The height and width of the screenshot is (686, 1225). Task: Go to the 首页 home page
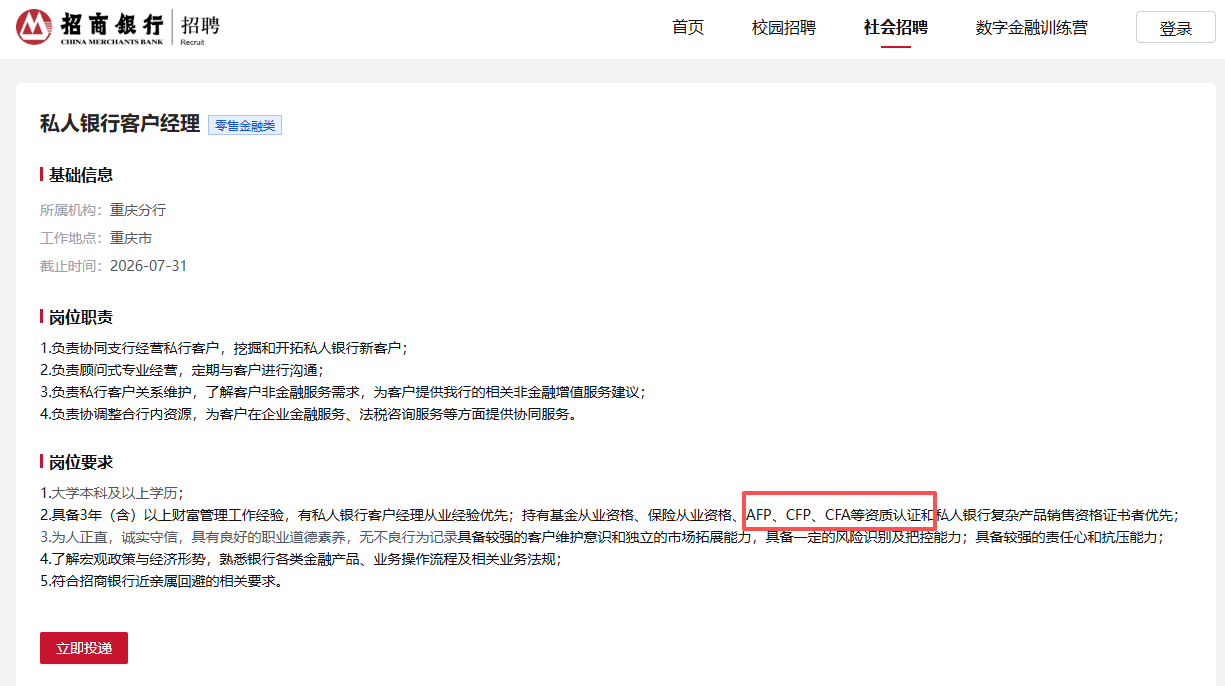point(688,28)
